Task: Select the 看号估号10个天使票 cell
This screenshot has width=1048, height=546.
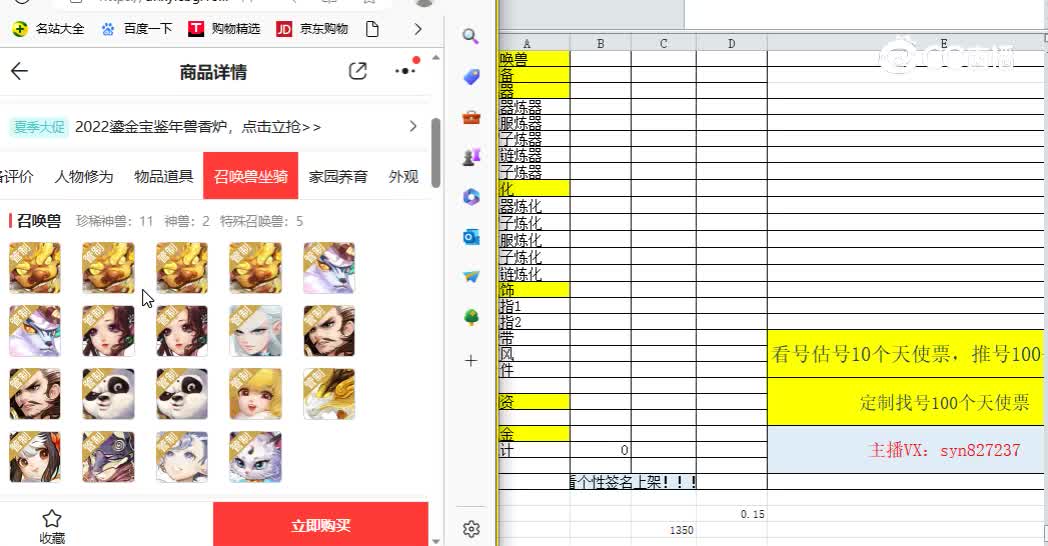Action: [906, 354]
